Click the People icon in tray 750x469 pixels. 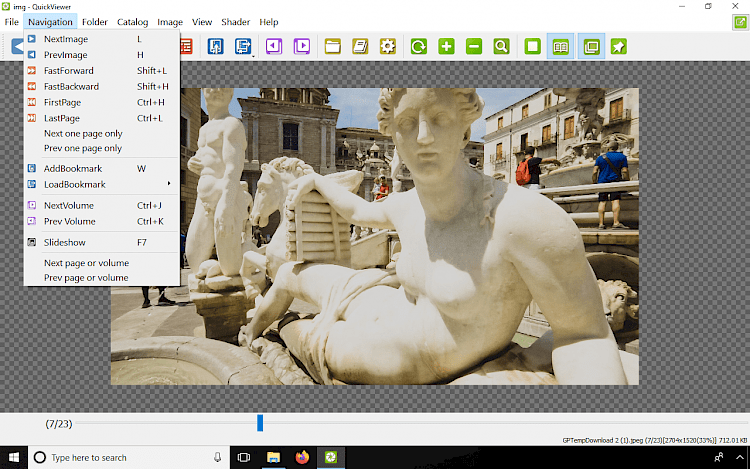point(718,458)
